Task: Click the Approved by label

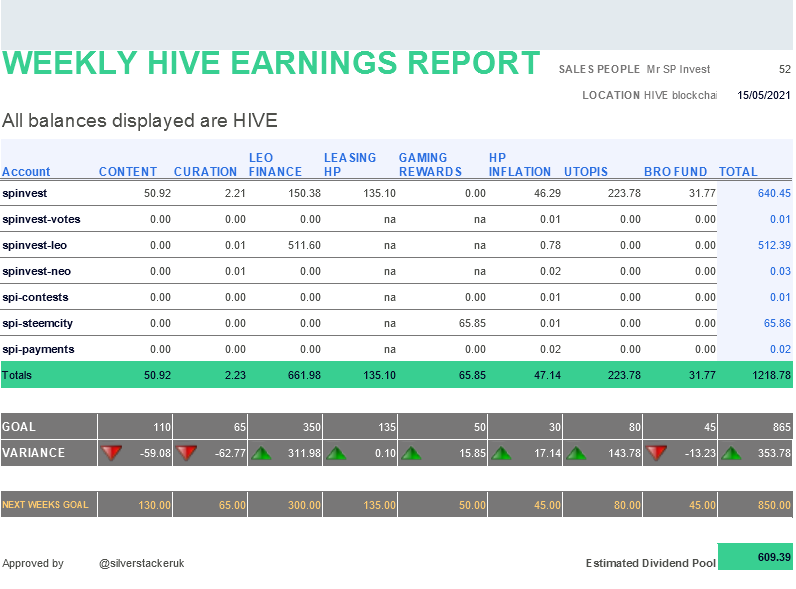Action: 33,563
